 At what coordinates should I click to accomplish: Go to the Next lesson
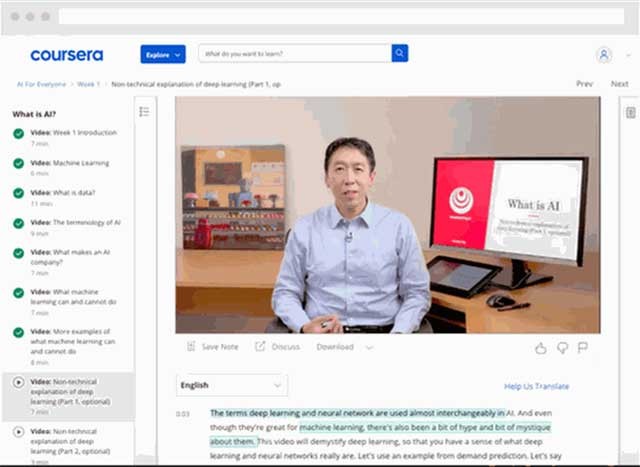pos(619,85)
